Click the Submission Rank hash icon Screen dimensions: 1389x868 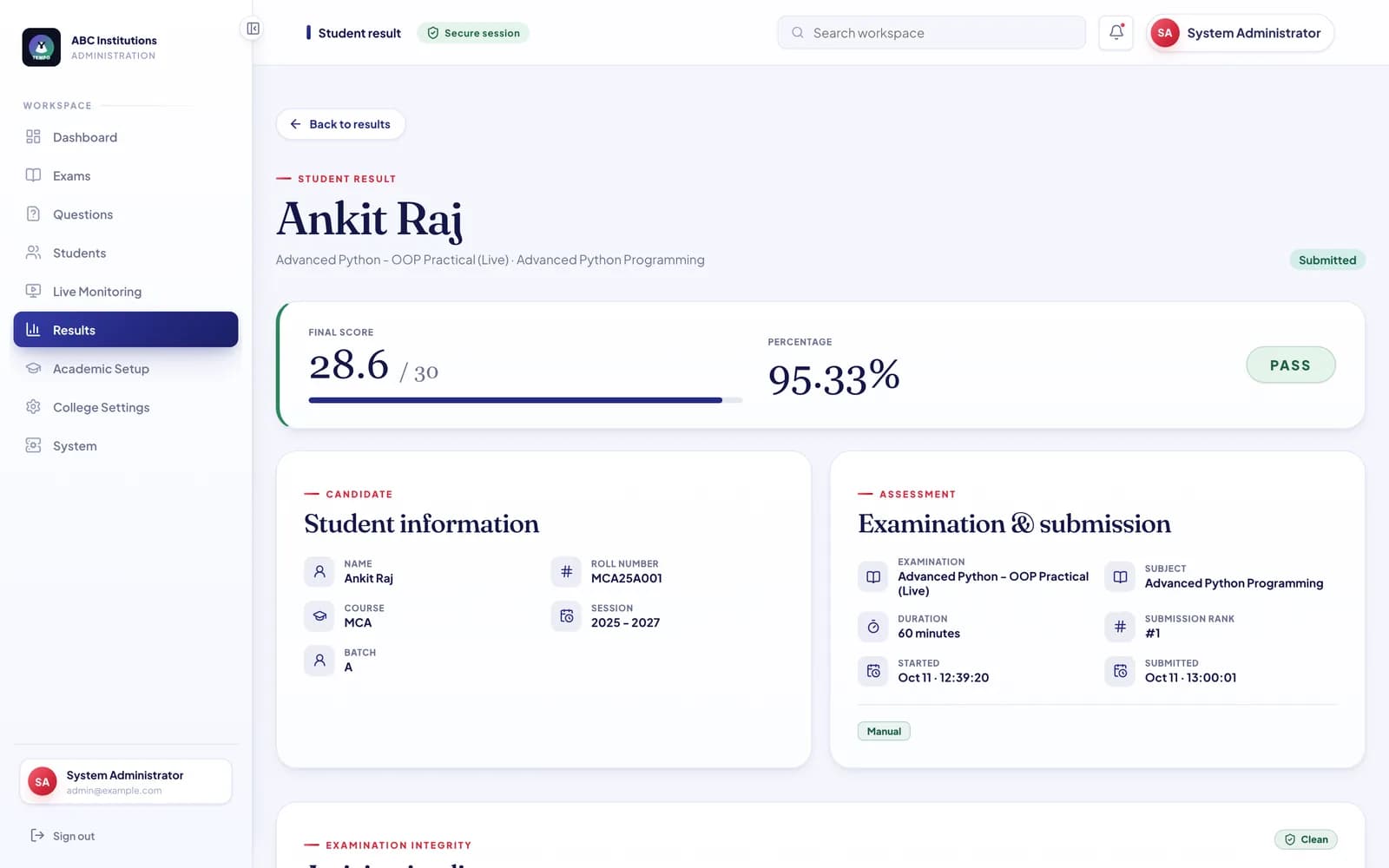pos(1120,627)
